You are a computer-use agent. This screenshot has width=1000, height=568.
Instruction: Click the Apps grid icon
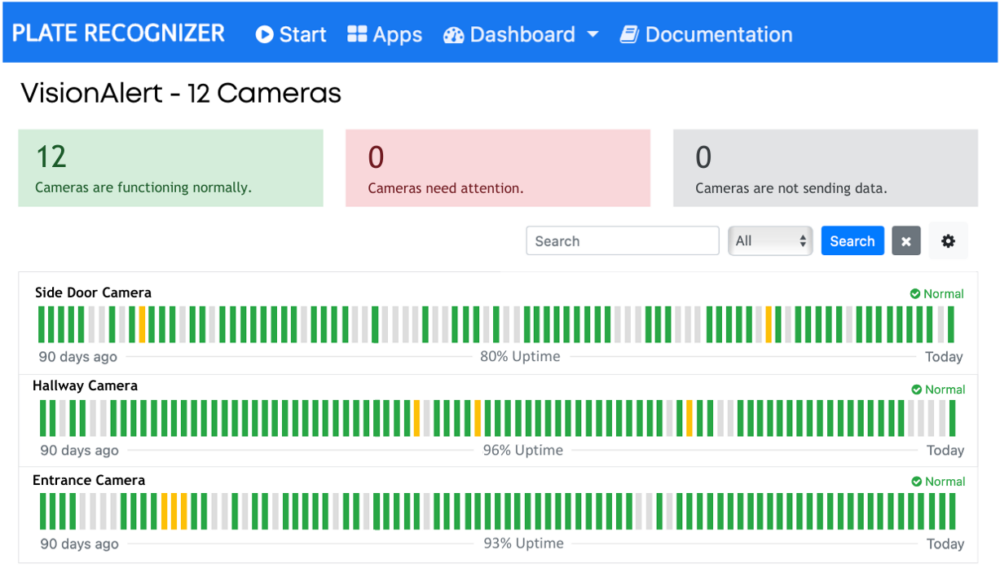(357, 34)
